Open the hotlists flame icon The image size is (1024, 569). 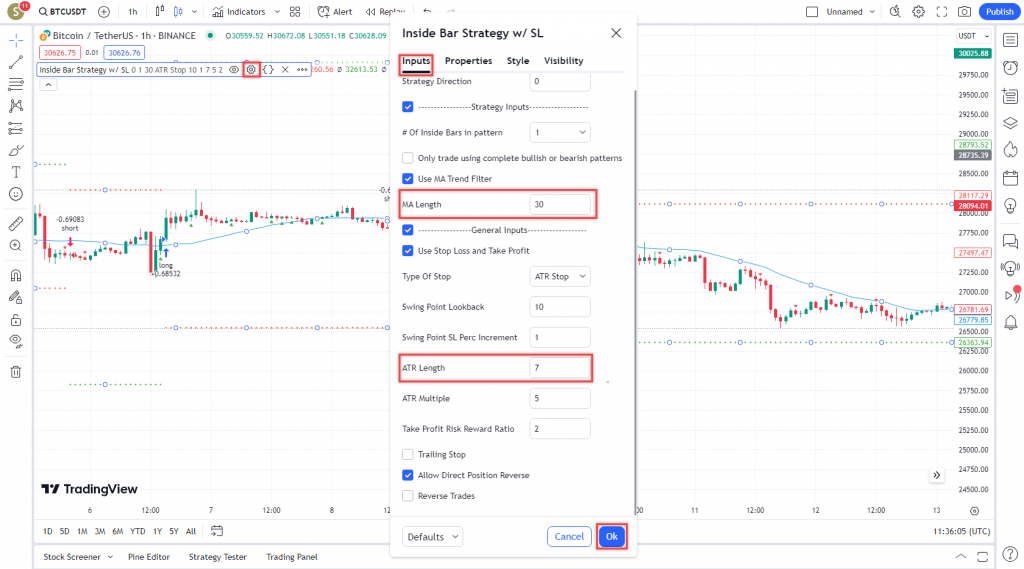1010,150
